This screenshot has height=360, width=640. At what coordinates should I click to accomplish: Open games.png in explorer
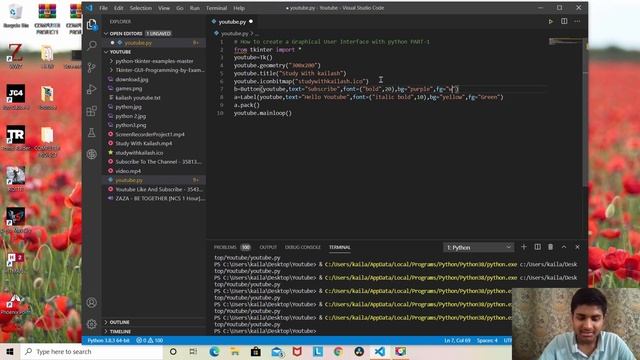129,89
